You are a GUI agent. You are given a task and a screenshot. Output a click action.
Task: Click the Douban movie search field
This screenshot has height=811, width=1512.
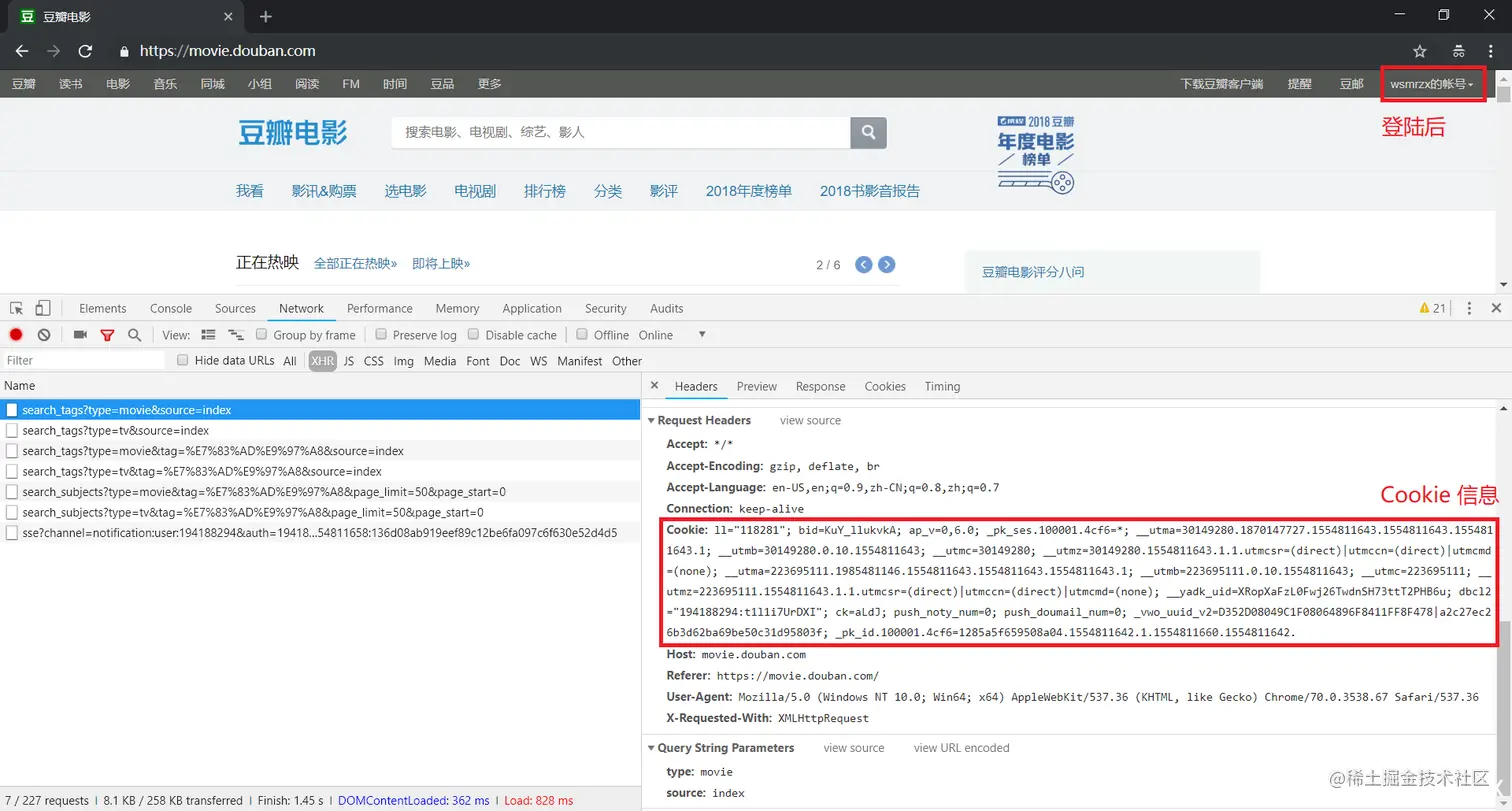pos(621,132)
